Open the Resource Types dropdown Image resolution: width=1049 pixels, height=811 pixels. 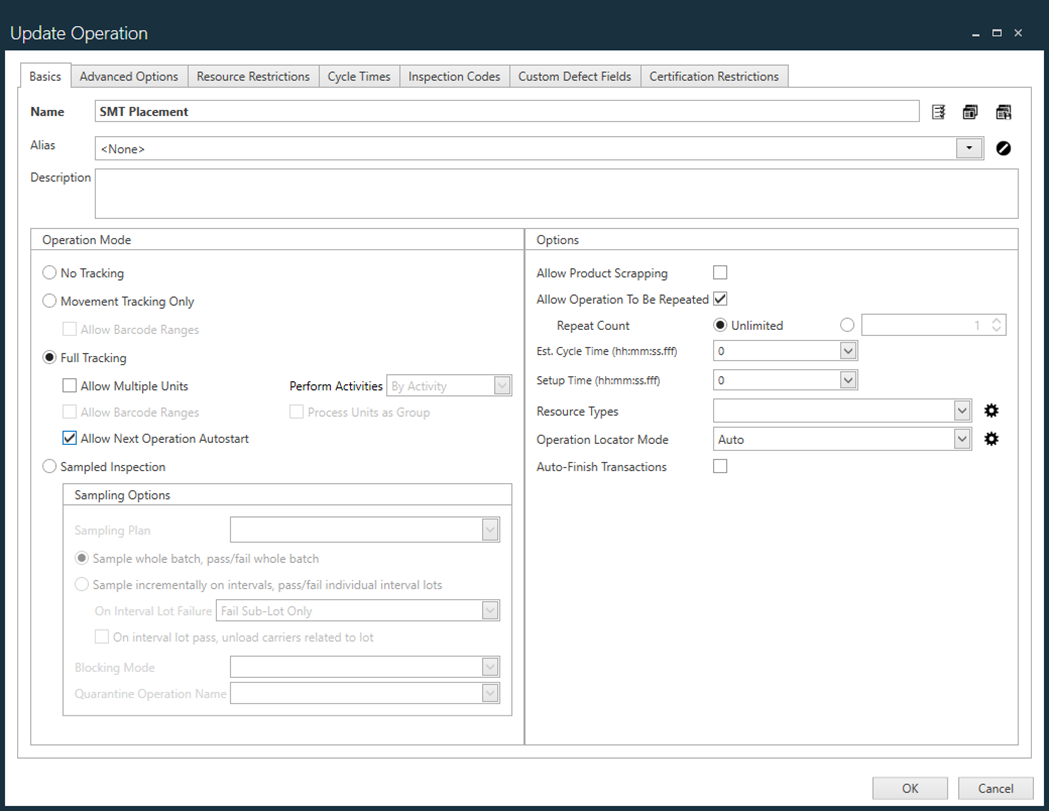pos(961,410)
